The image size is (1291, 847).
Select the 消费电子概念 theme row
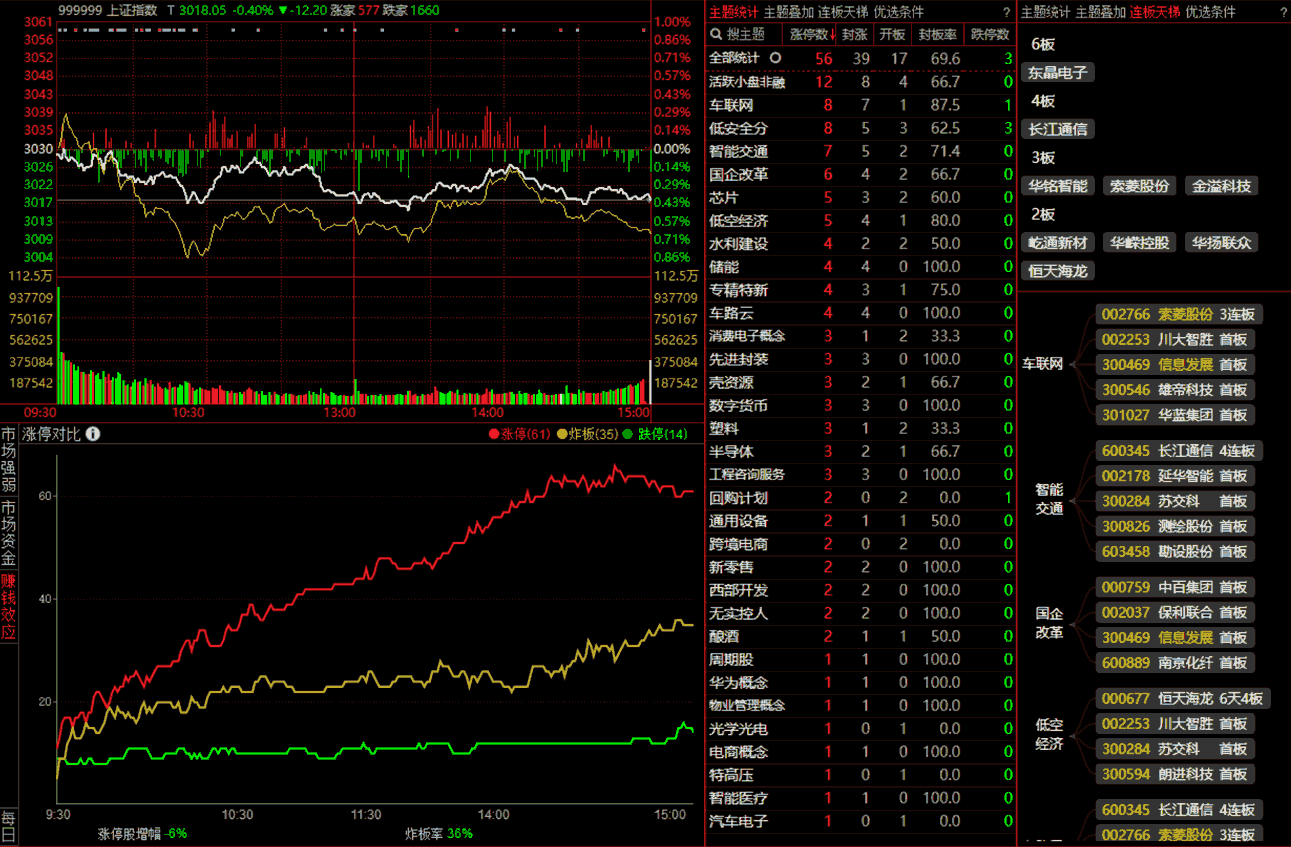click(x=861, y=336)
